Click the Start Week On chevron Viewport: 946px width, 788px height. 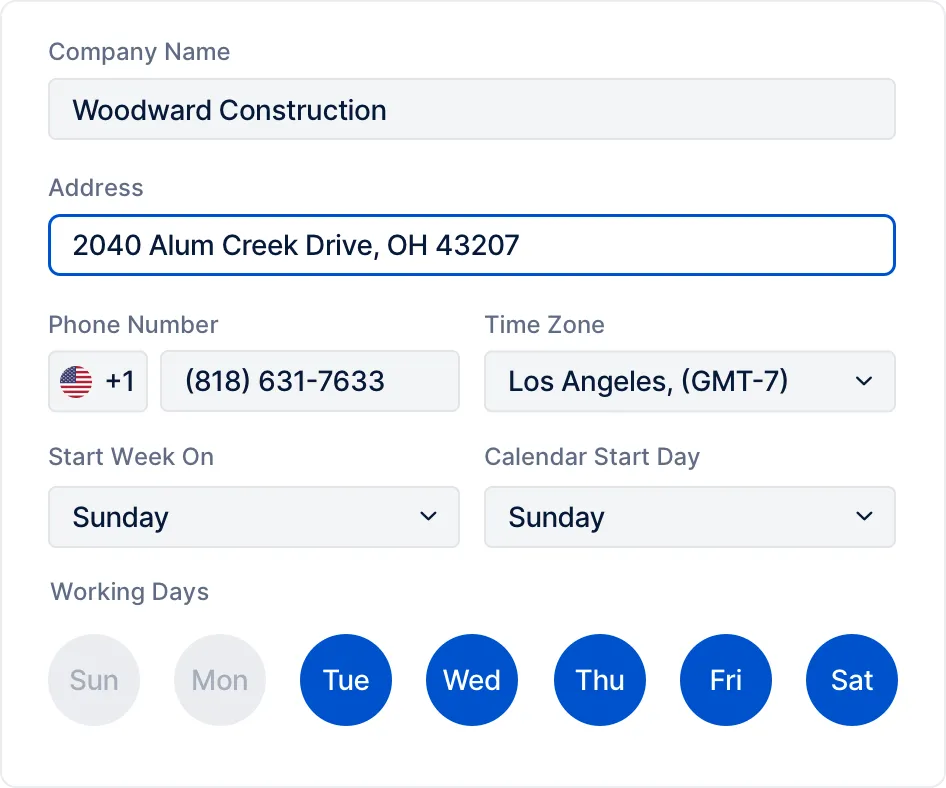[x=429, y=517]
